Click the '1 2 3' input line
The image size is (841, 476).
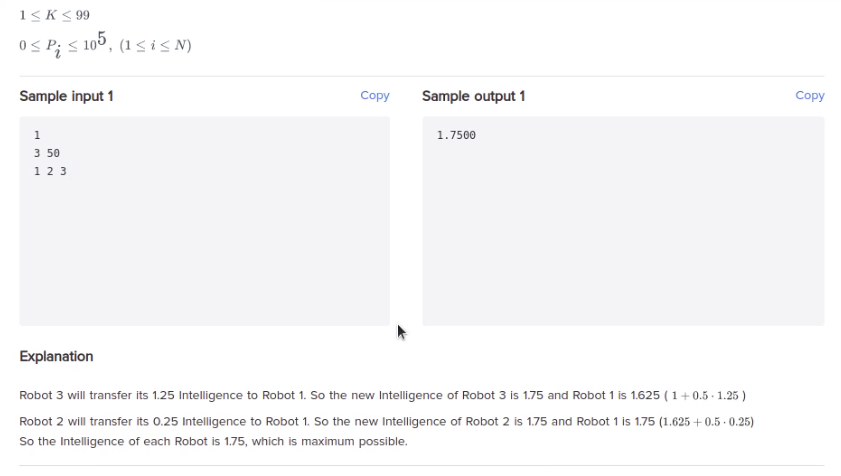(x=50, y=171)
